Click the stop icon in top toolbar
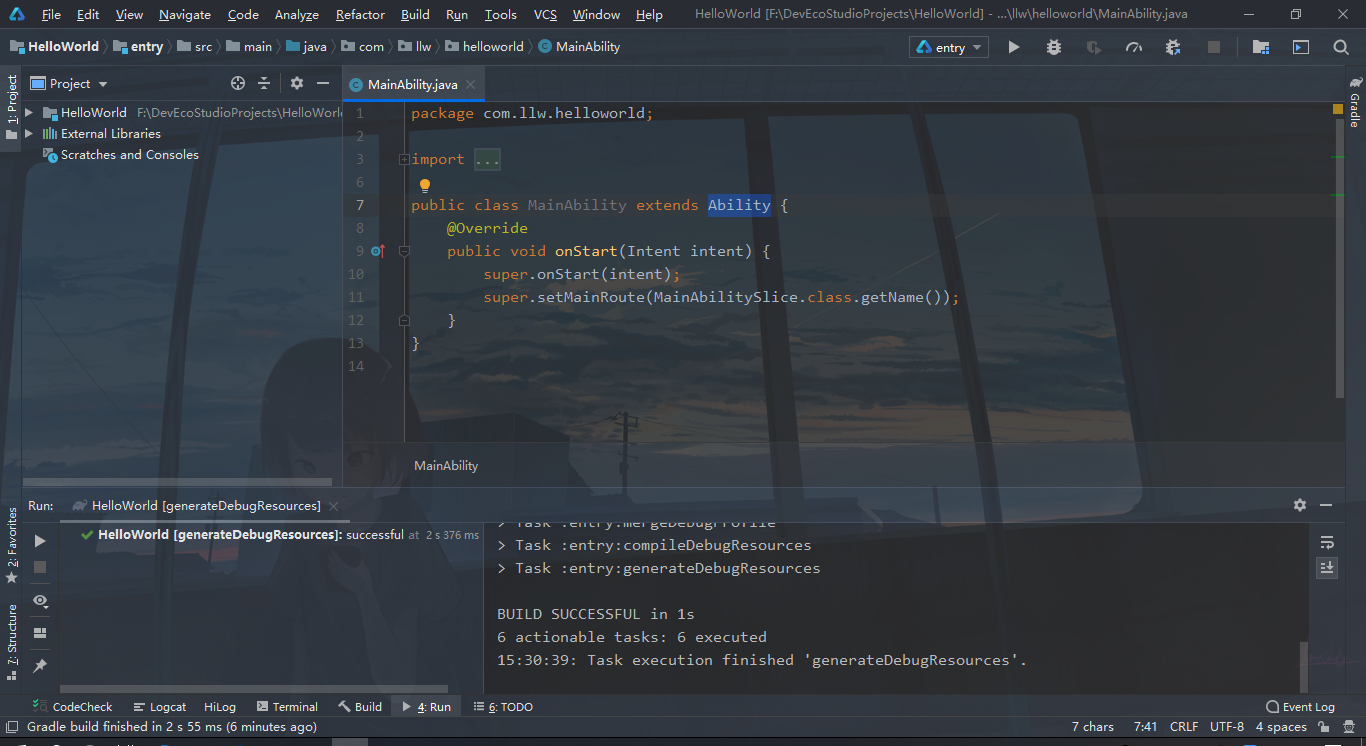 pos(1214,47)
